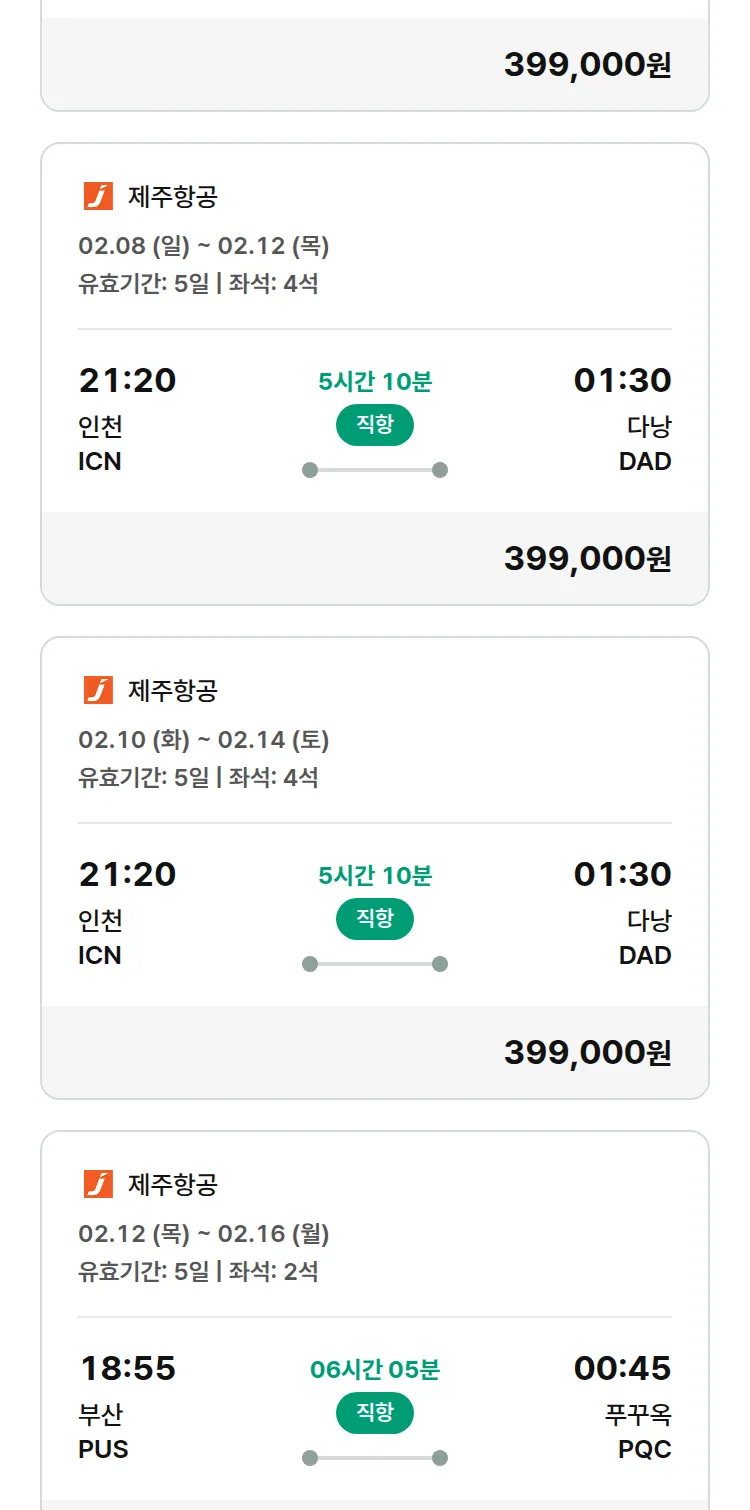Select the 399,000원 price on the 02.10 flight
Viewport: 750px width, 1510px height.
coord(587,1052)
